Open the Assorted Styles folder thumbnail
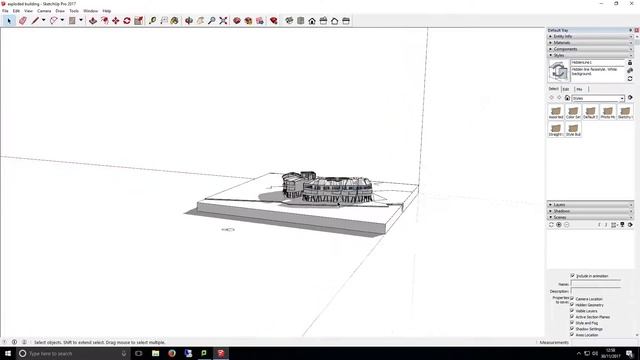The width and height of the screenshot is (640, 360). click(x=556, y=112)
